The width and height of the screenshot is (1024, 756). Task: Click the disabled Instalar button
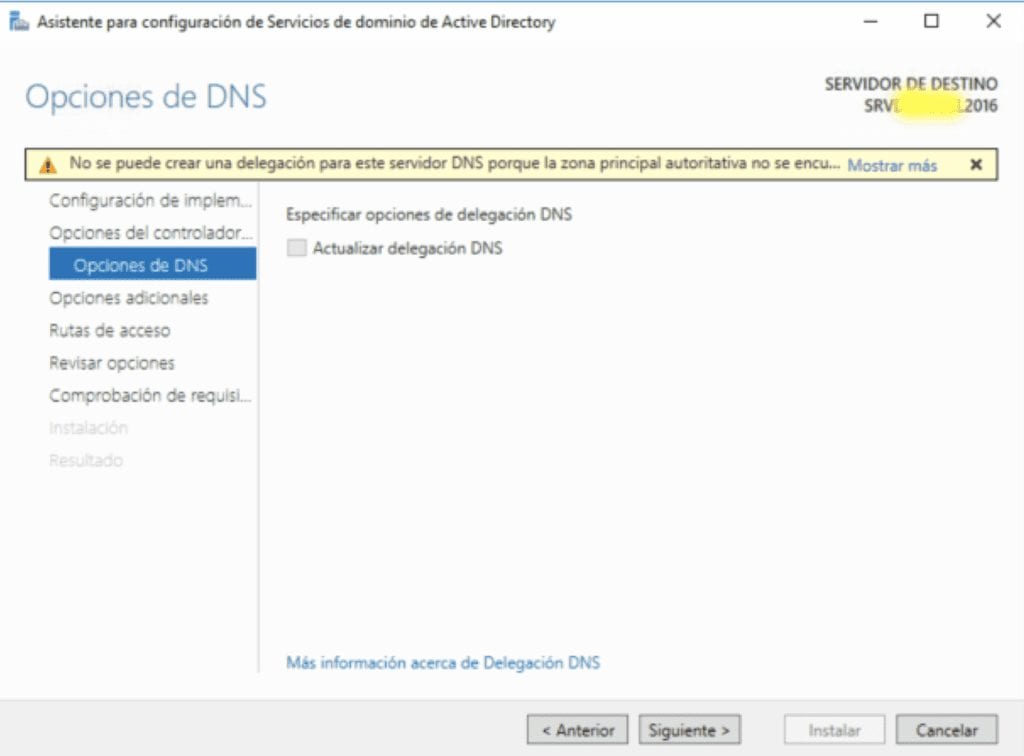[833, 729]
